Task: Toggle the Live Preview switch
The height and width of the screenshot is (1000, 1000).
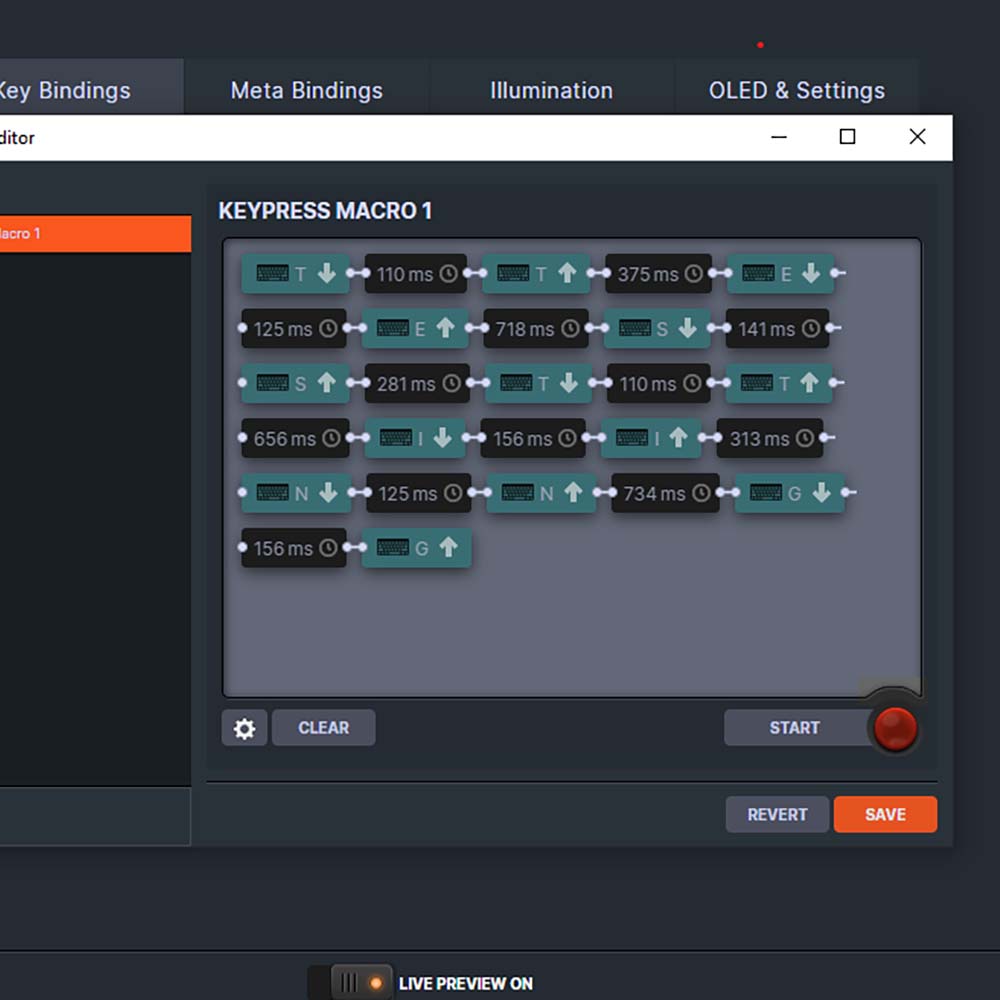Action: point(360,983)
